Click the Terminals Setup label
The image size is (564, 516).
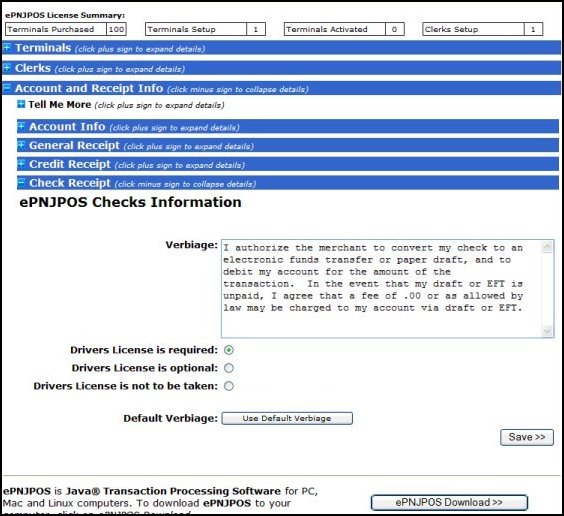(x=181, y=29)
